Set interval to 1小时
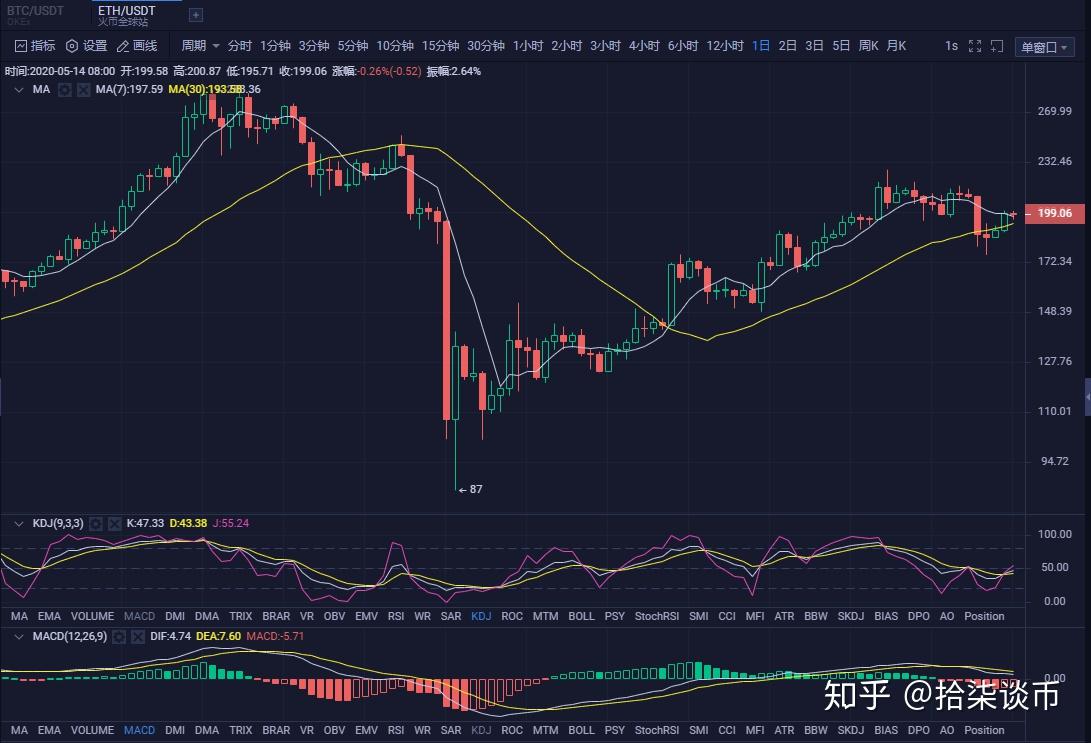Screen dimensions: 1091x743 pos(528,46)
